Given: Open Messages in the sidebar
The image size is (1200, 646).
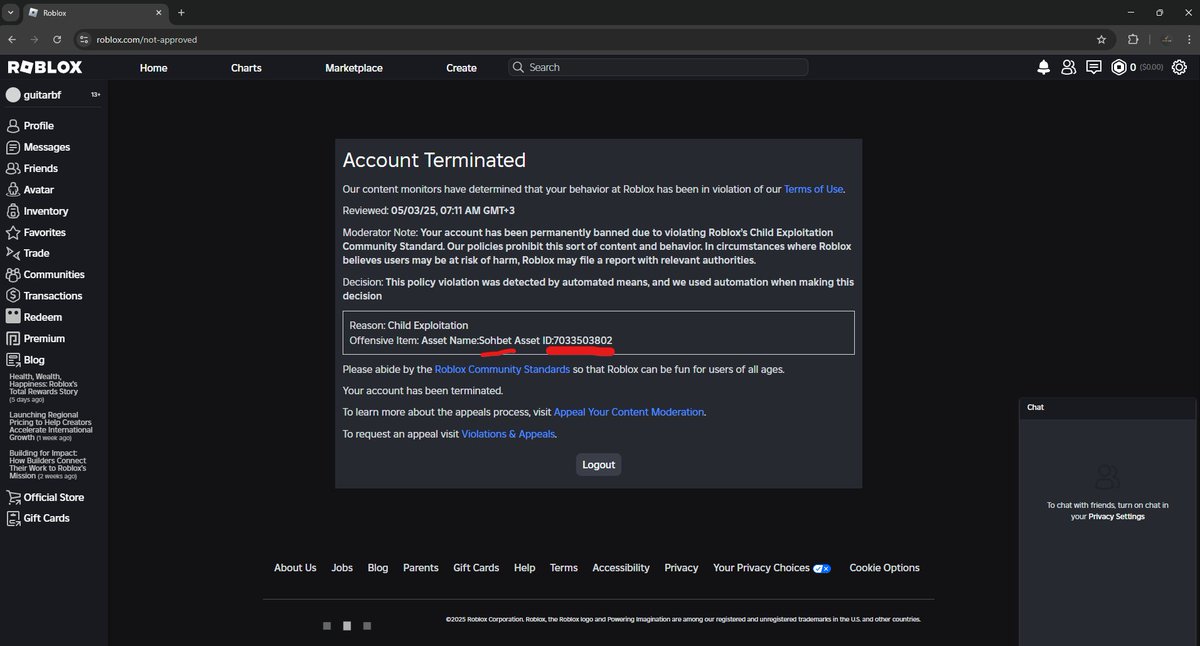Looking at the screenshot, I should [38, 147].
